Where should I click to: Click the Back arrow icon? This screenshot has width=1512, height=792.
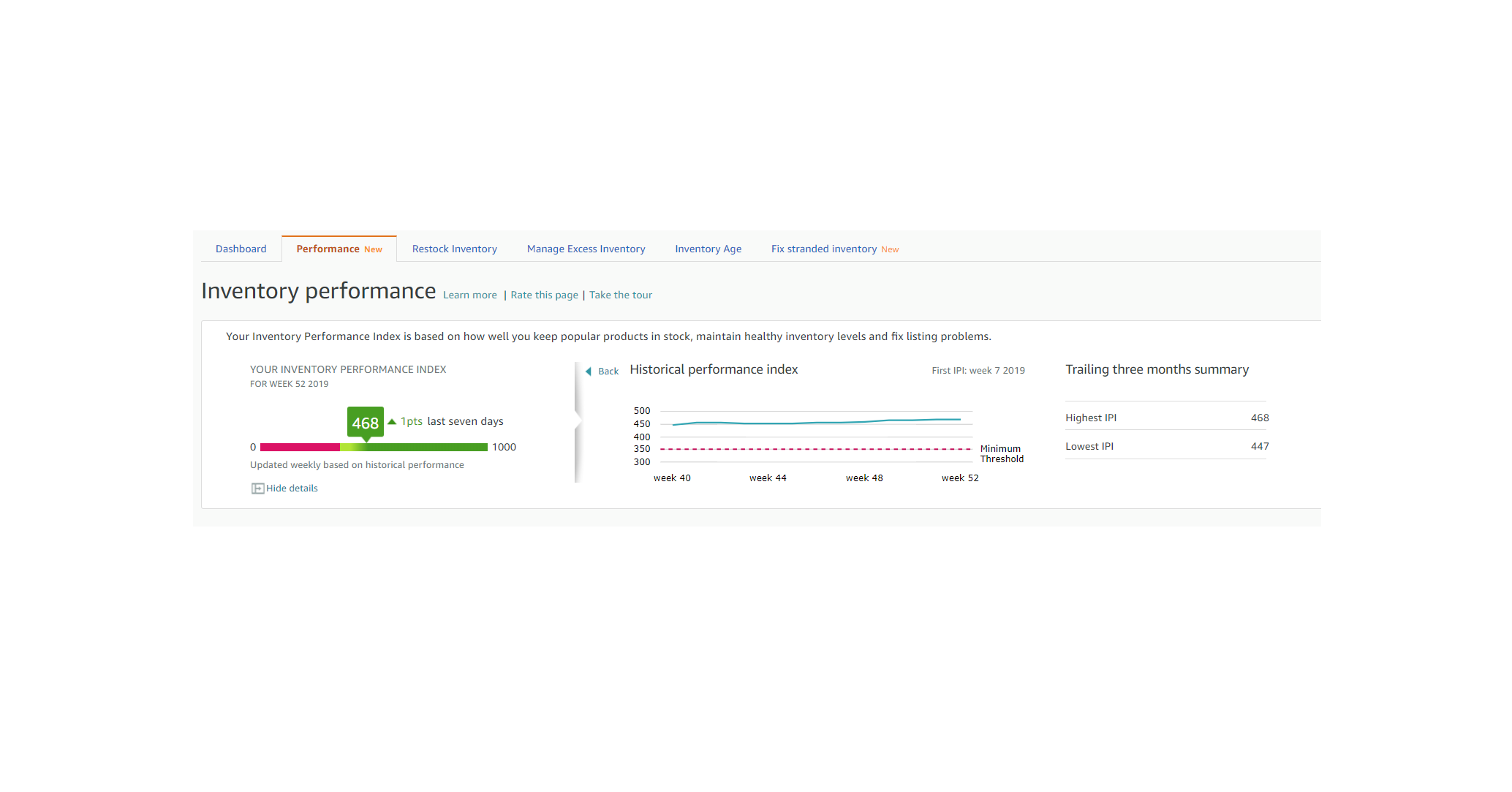coord(589,372)
